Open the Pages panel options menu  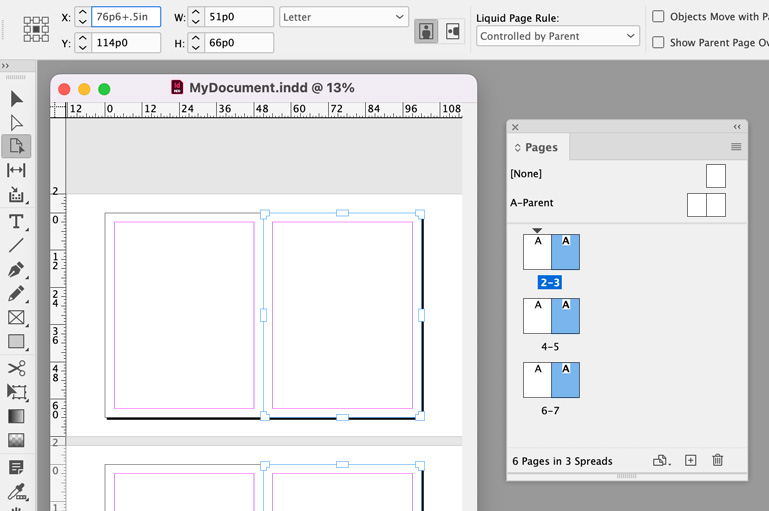coord(736,147)
